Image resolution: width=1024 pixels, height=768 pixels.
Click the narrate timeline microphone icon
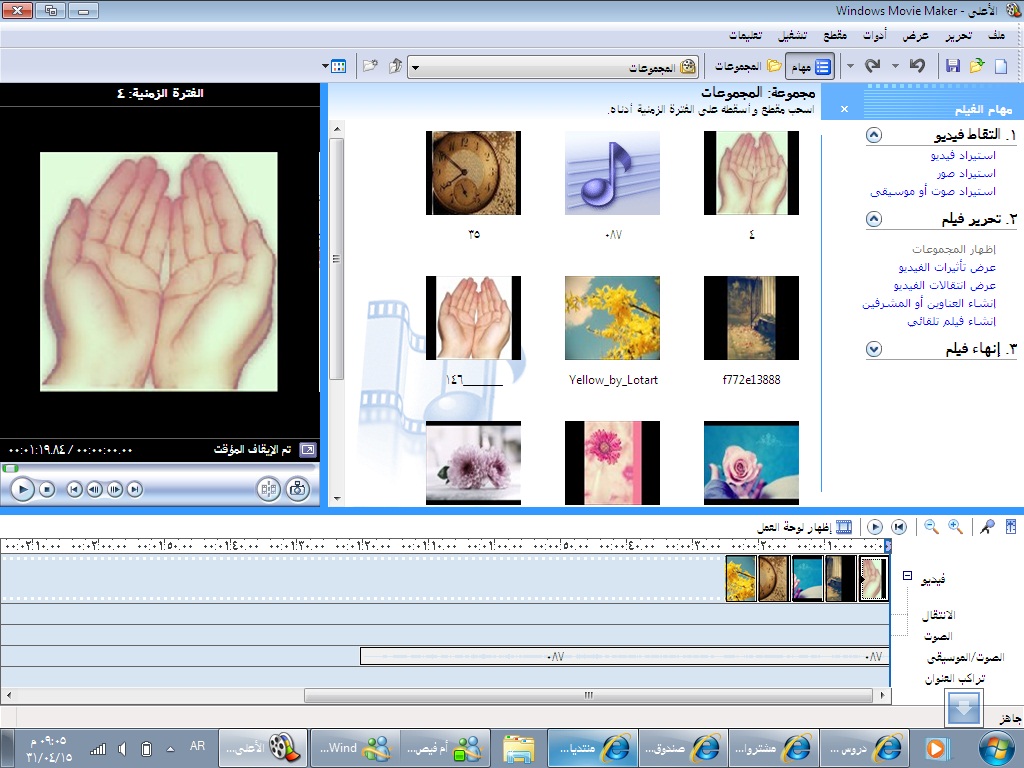point(988,526)
